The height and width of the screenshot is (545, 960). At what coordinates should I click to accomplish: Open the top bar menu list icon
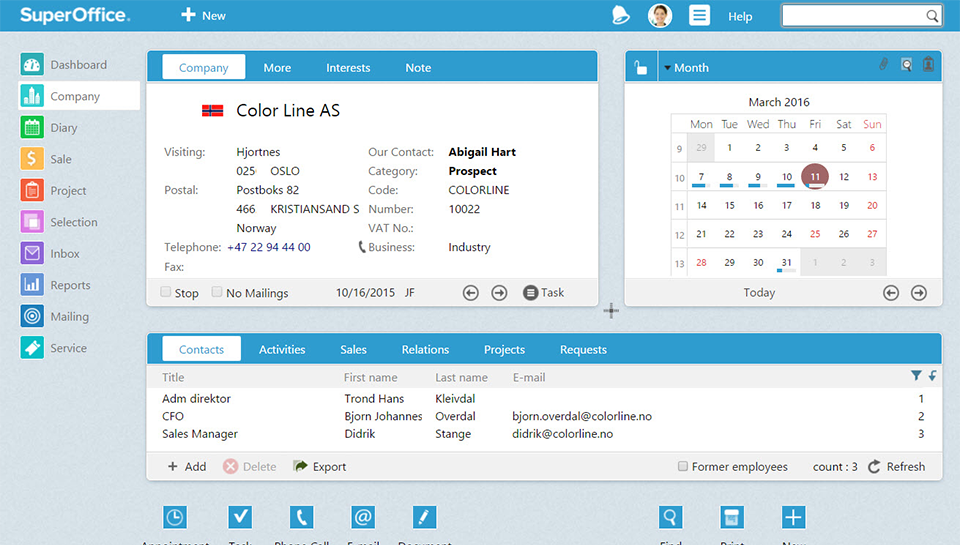click(699, 15)
